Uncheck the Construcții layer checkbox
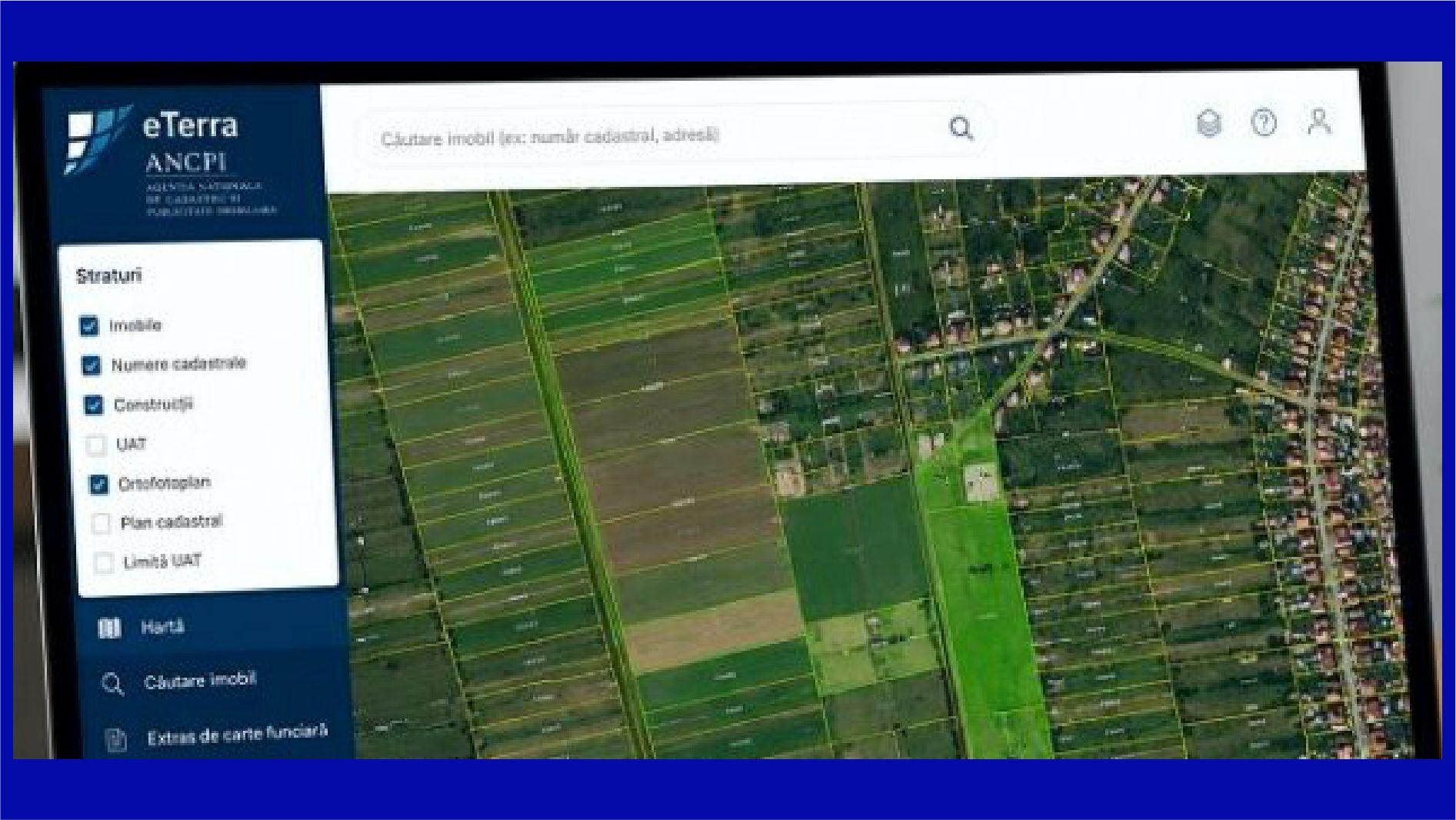 (93, 405)
